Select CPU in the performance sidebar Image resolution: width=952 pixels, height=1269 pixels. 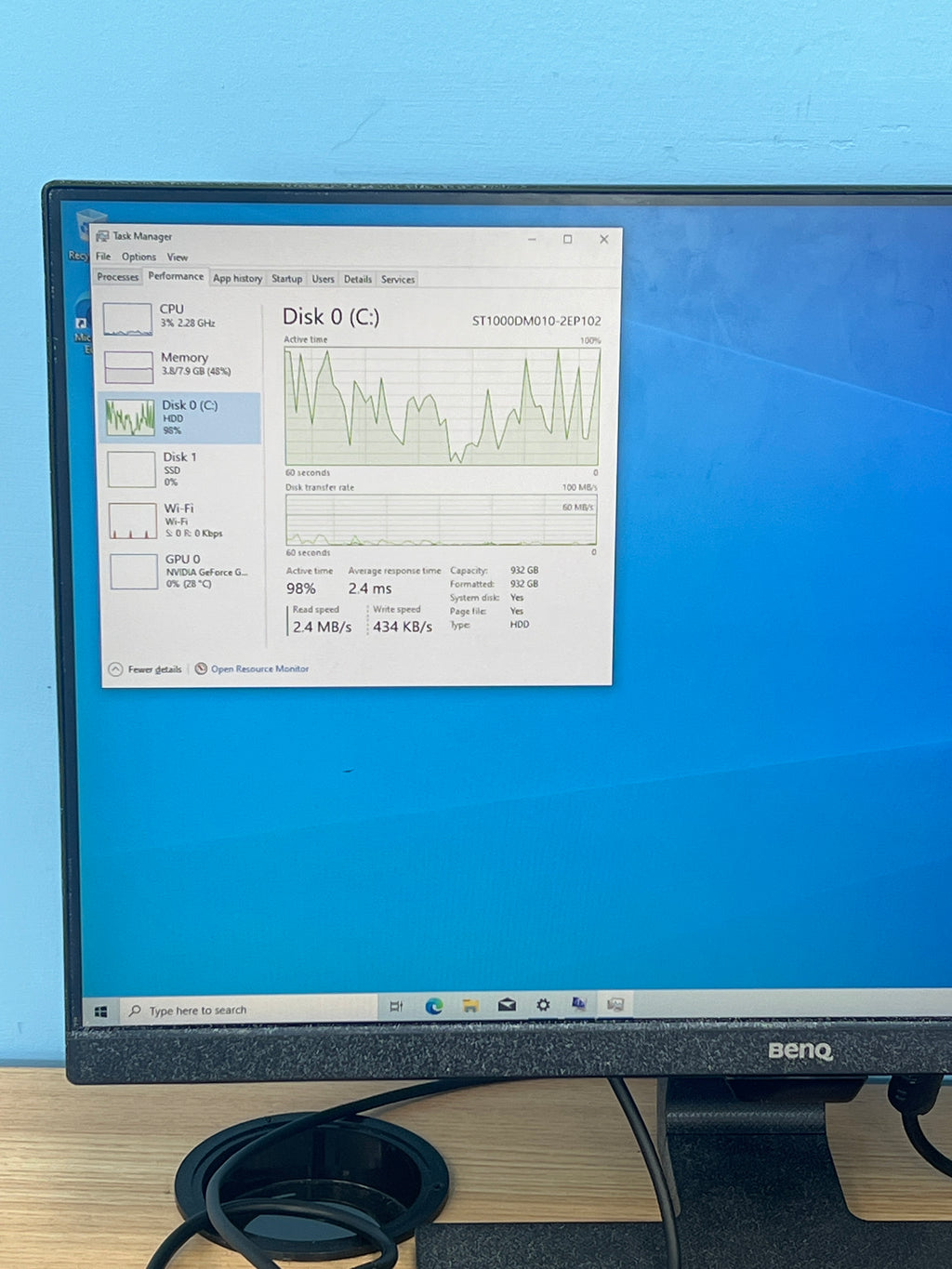point(179,317)
